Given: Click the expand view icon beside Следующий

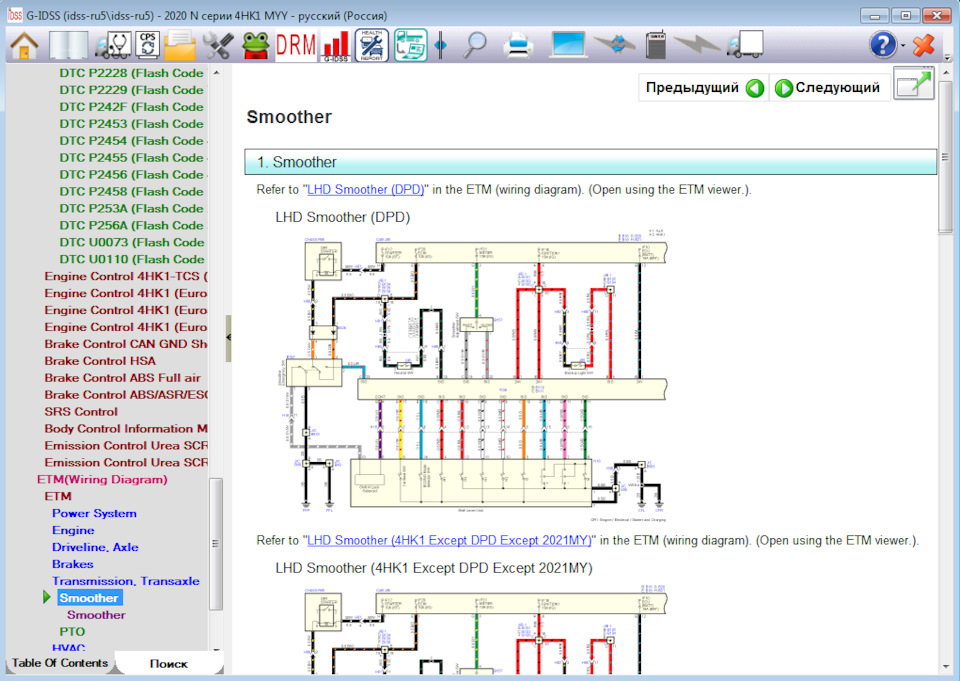Looking at the screenshot, I should coord(913,87).
